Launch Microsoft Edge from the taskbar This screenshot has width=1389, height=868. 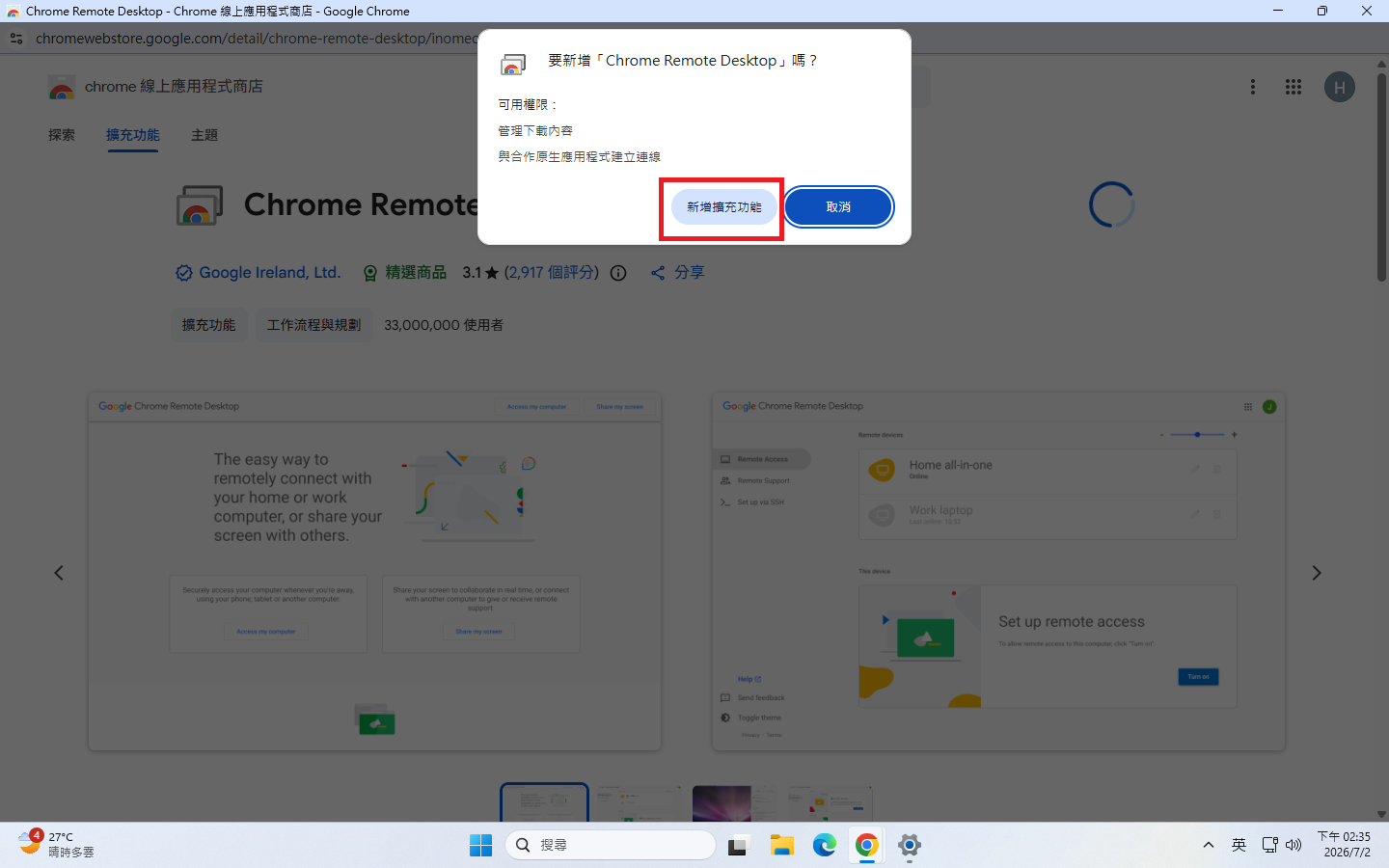click(824, 845)
